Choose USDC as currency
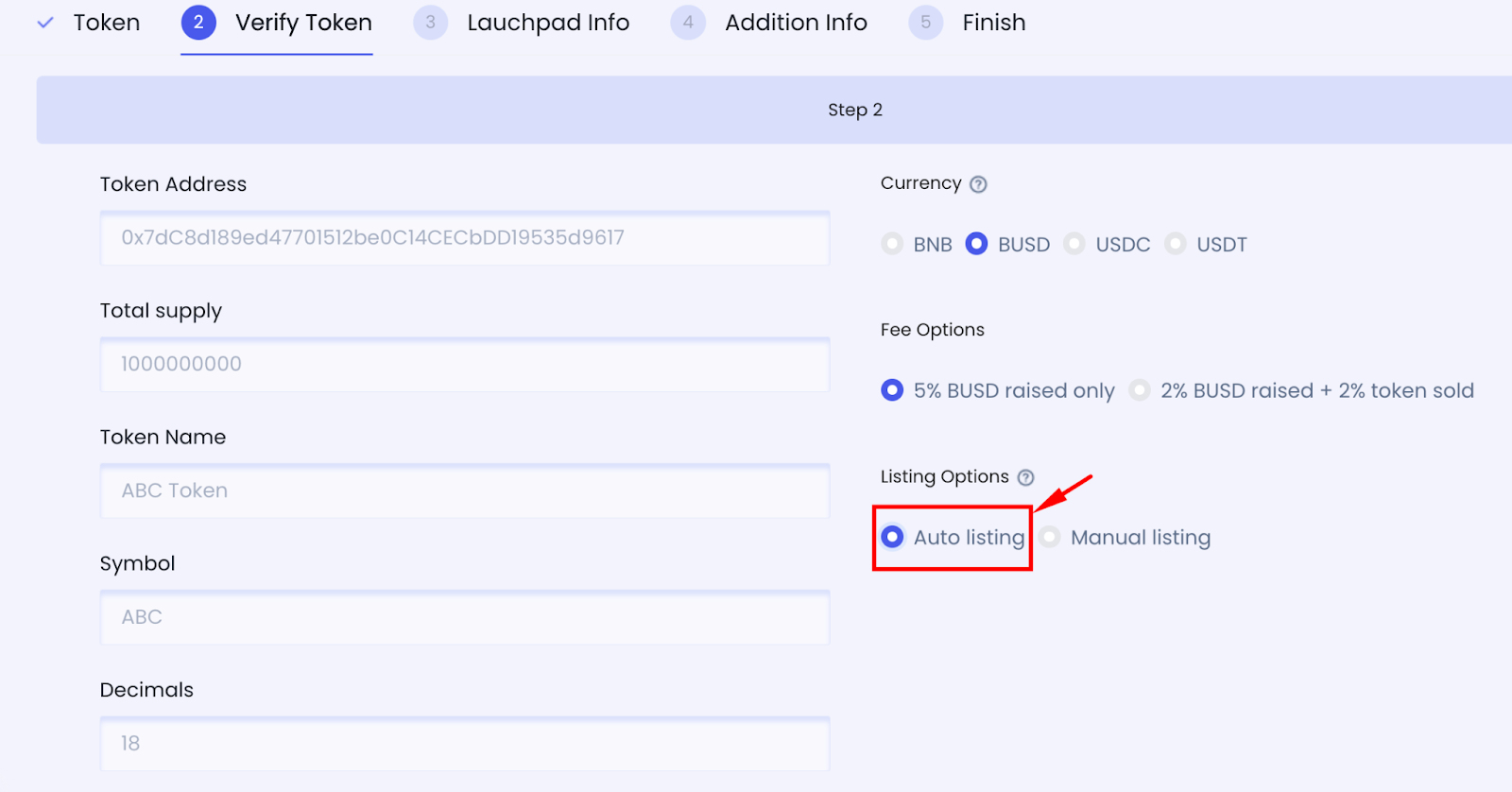Screen dimensions: 1512x792 (1074, 244)
